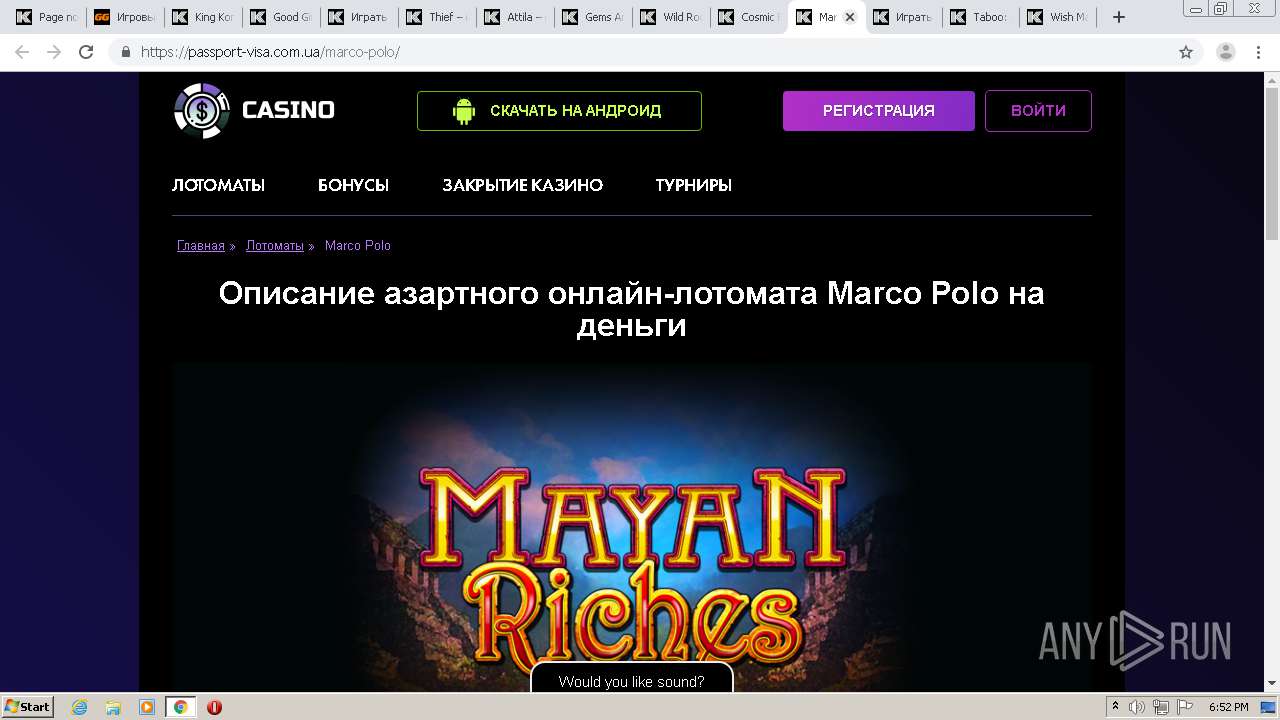Switch to the 'Thief' tab
Viewport: 1280px width, 720px height.
[x=436, y=17]
